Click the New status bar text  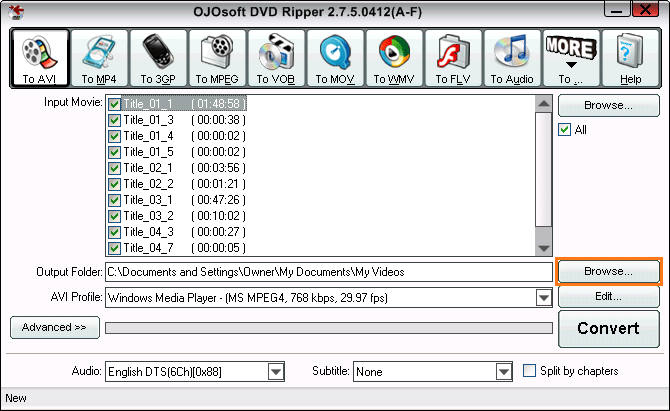tap(16, 398)
